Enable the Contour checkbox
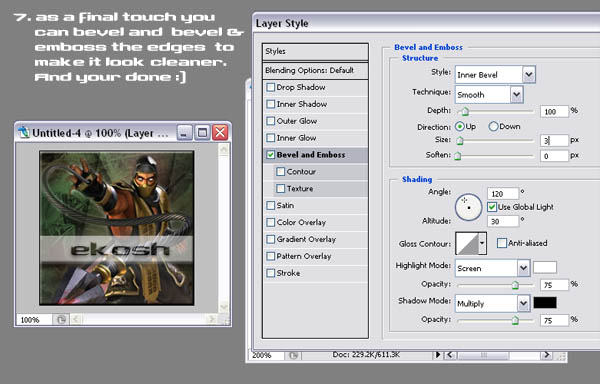Screen dimensions: 600x384 point(280,171)
